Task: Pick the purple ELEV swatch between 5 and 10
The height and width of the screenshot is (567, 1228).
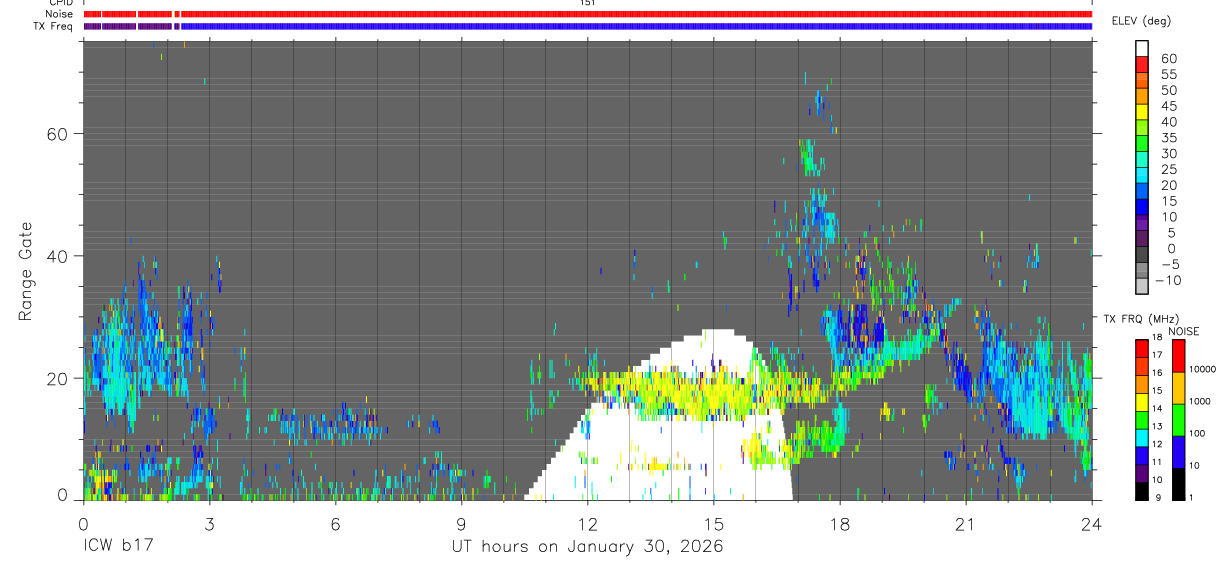Action: pos(1142,225)
